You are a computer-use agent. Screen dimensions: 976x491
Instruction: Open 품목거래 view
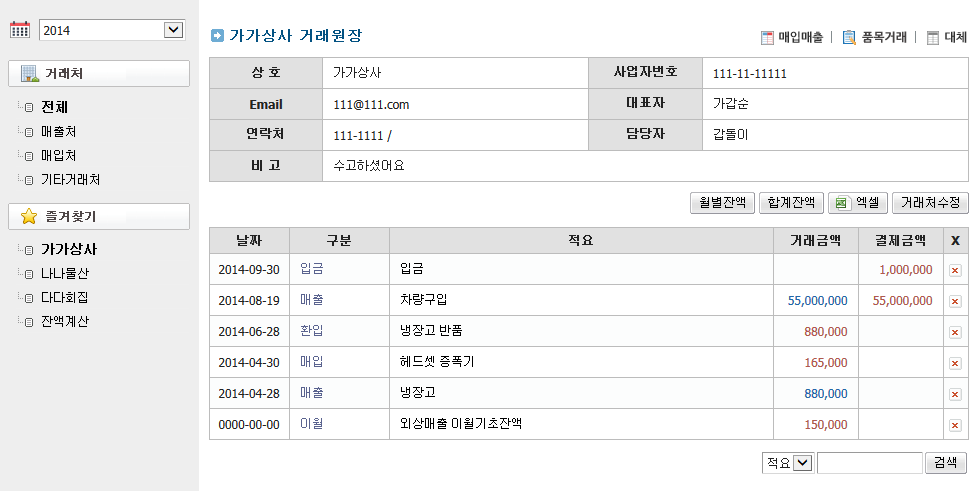875,38
